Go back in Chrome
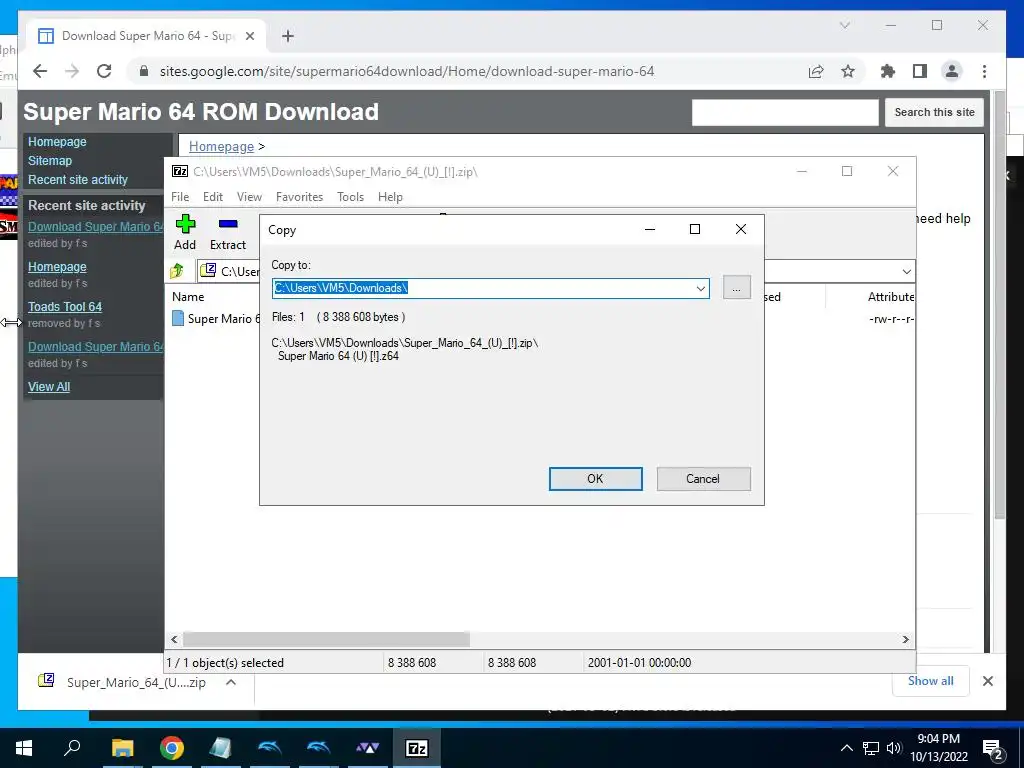This screenshot has height=768, width=1024. tap(40, 71)
